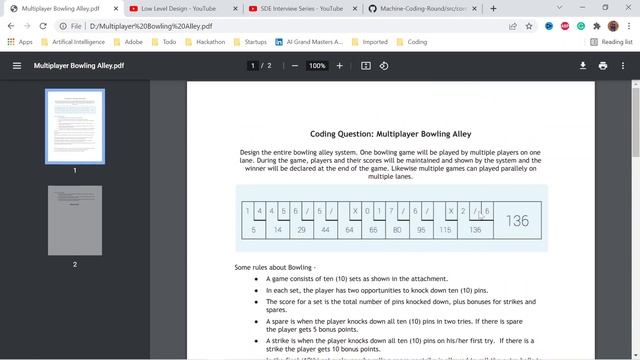Click total score 136 in bowling scoreboard
This screenshot has height=360, width=640.
[518, 221]
